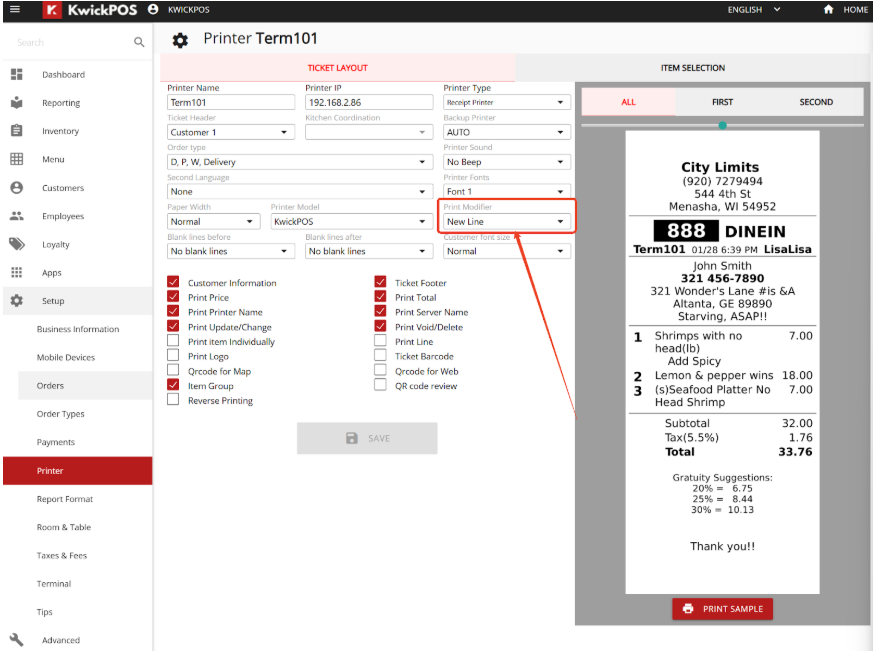Enable the Qrcode for Web checkbox
Image resolution: width=875 pixels, height=664 pixels.
click(380, 370)
